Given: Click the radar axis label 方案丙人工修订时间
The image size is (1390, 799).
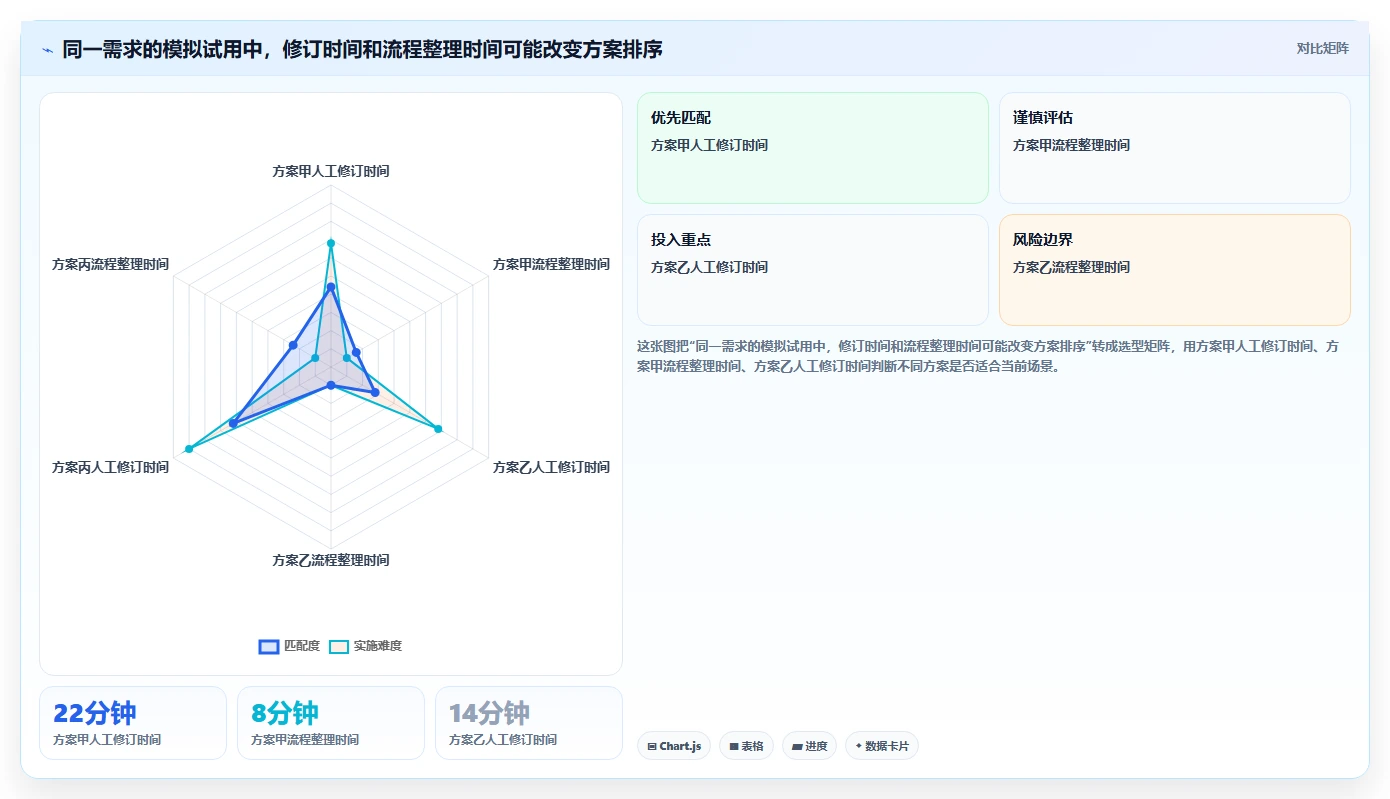Looking at the screenshot, I should 111,467.
